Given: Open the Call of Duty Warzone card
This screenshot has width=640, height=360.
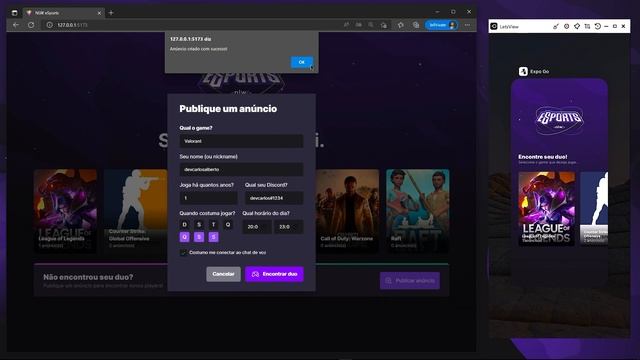Looking at the screenshot, I should click(347, 211).
